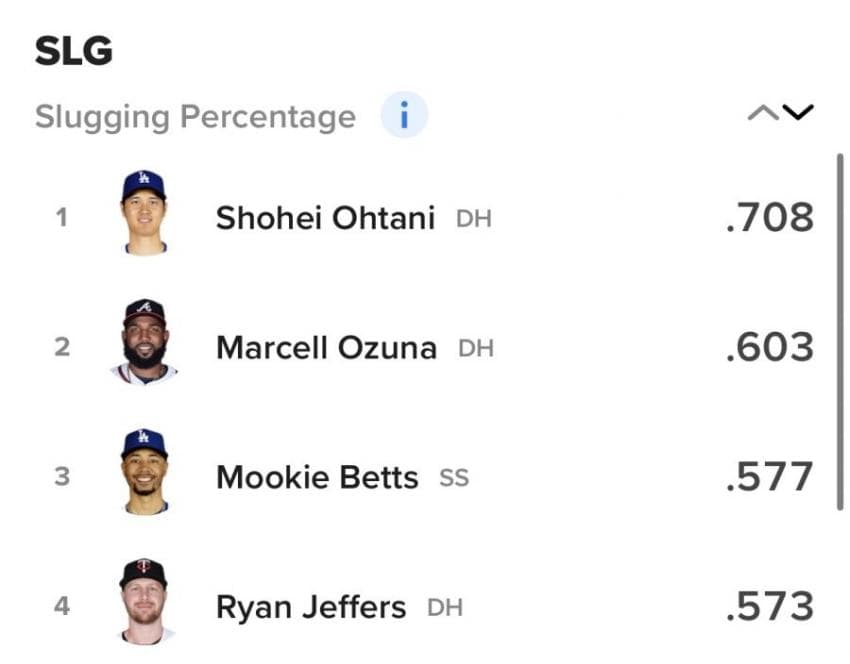Viewport: 850px width, 664px height.
Task: Click the up chevron sort arrow
Action: 762,112
